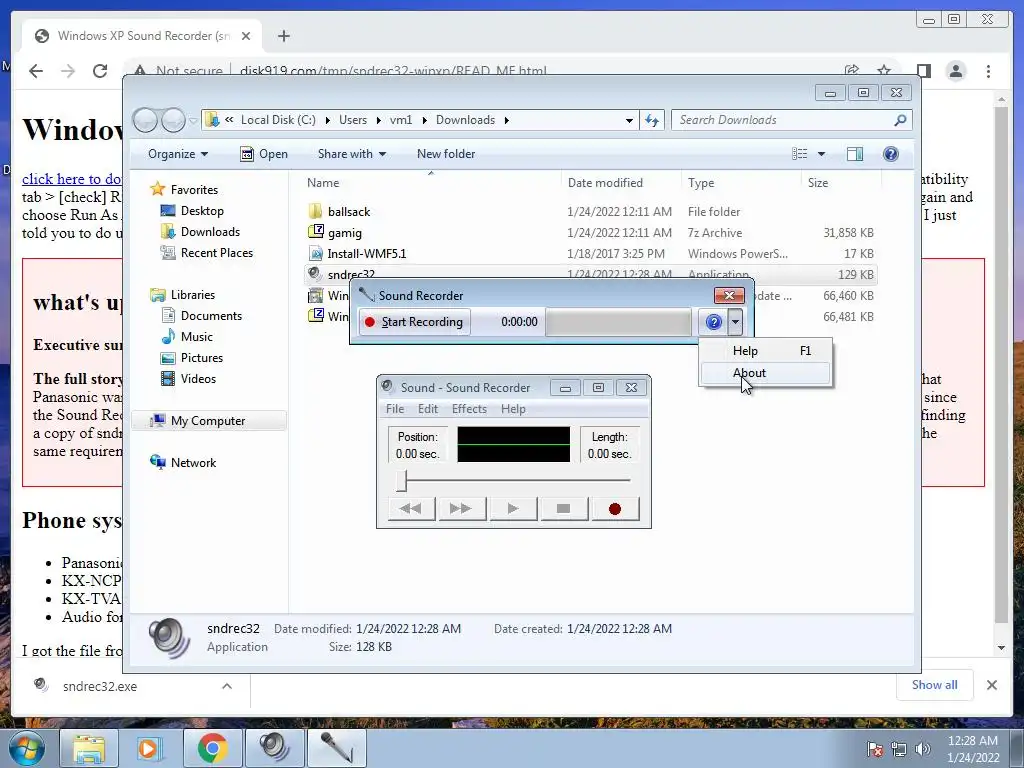Click the play button in Sound Recorder

click(x=513, y=509)
